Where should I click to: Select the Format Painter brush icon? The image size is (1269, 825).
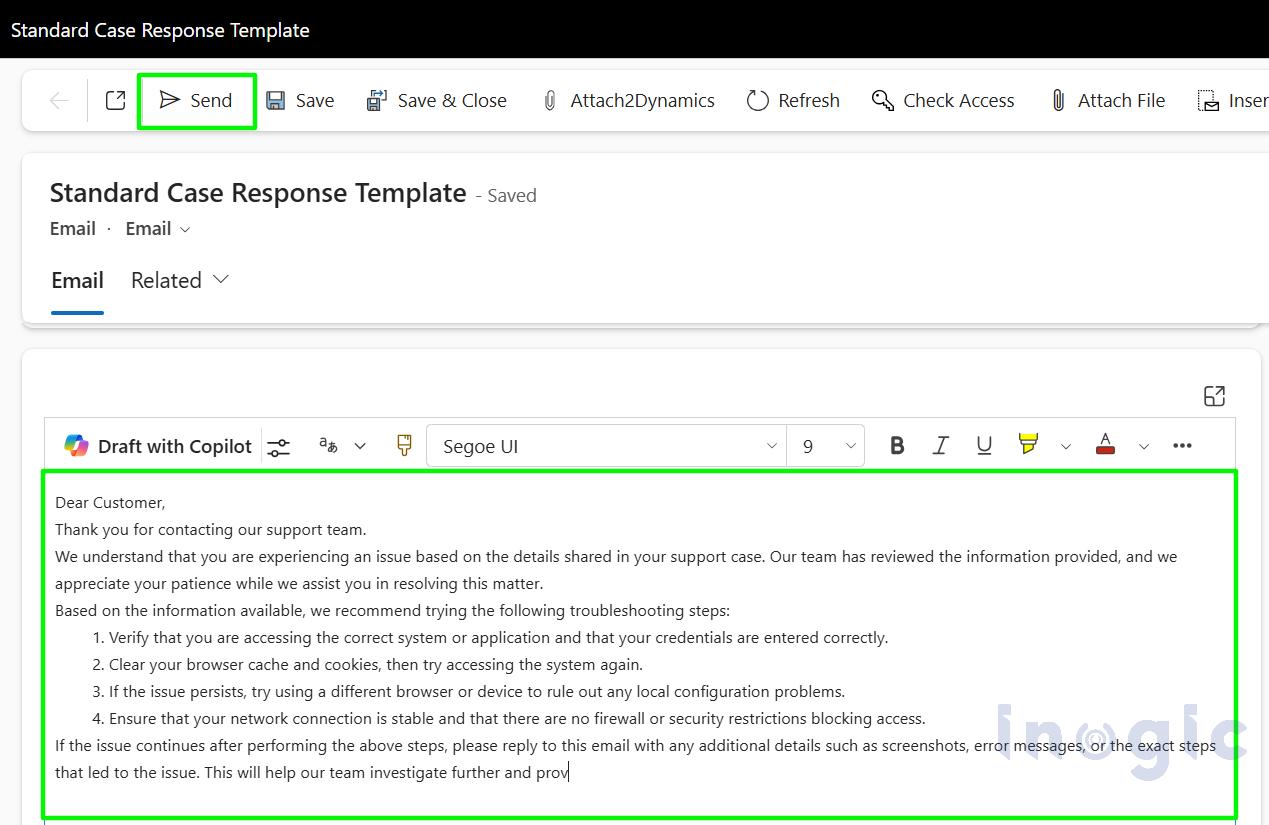404,445
